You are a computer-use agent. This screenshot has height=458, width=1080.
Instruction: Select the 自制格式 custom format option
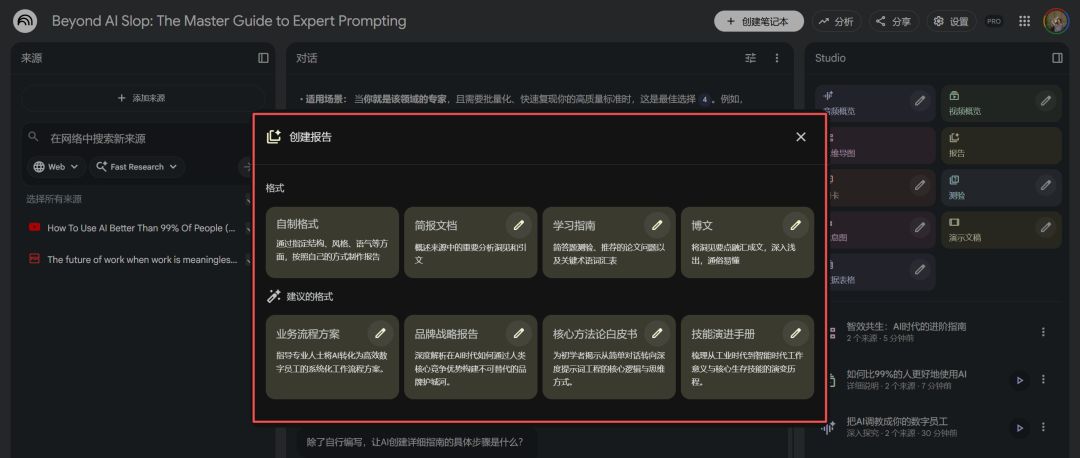point(332,242)
